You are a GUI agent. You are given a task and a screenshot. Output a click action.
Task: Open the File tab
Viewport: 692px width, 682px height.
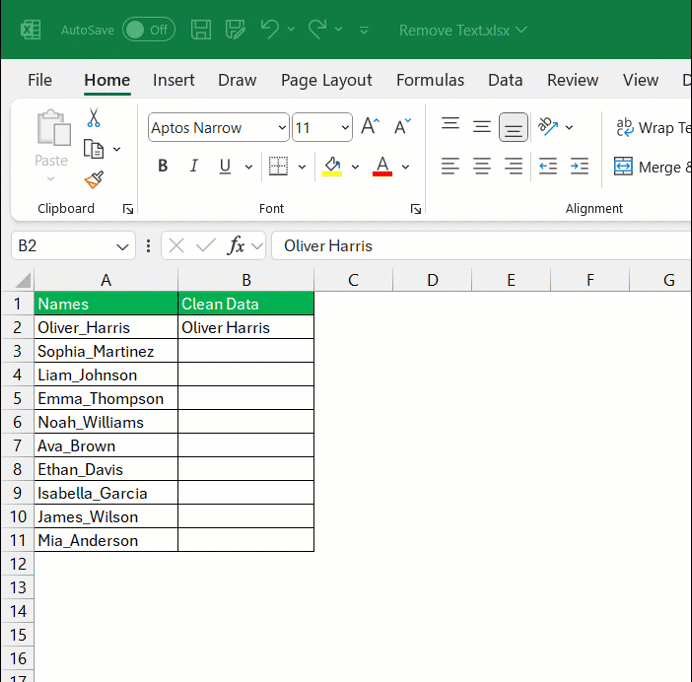(40, 80)
